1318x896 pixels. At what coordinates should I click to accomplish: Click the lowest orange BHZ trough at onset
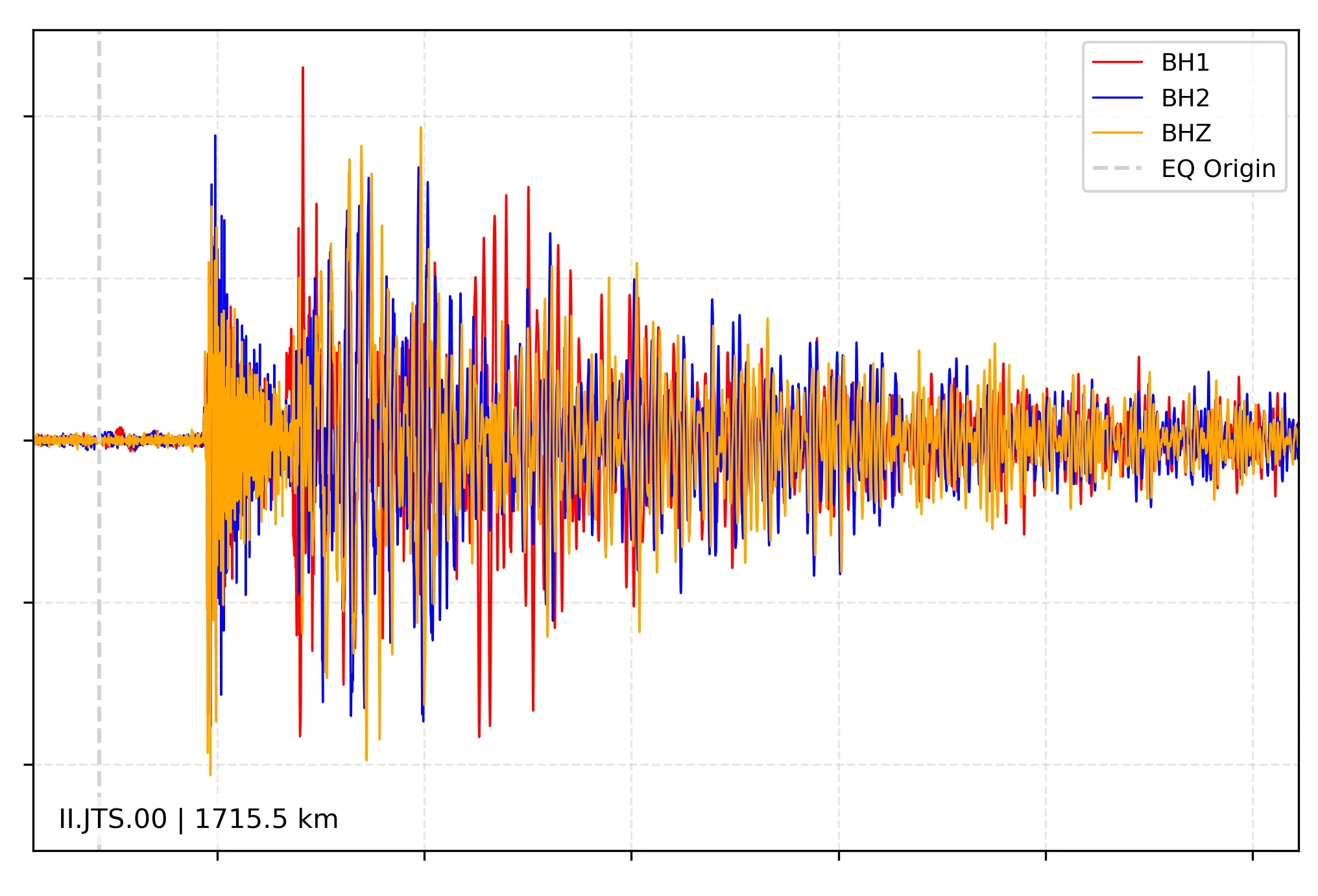(210, 773)
